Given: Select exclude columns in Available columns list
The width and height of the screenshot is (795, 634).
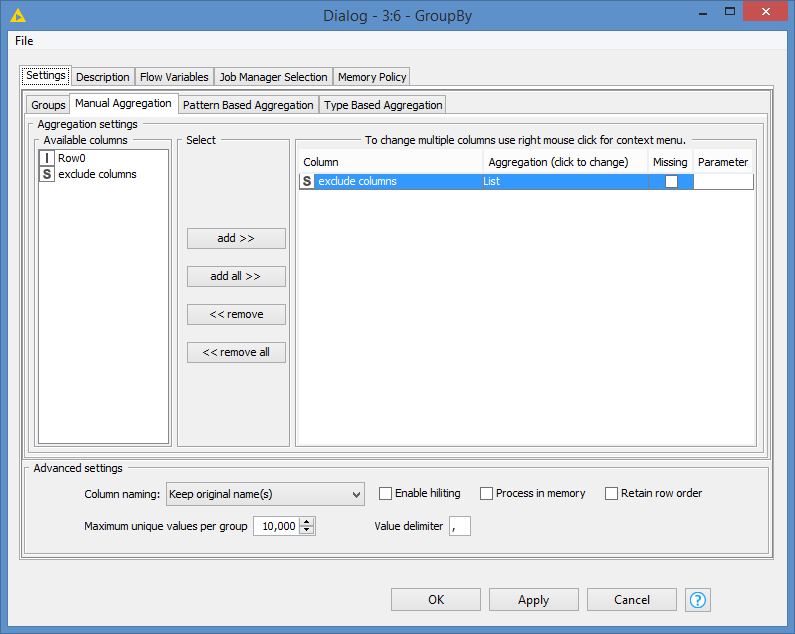Looking at the screenshot, I should pyautogui.click(x=103, y=174).
